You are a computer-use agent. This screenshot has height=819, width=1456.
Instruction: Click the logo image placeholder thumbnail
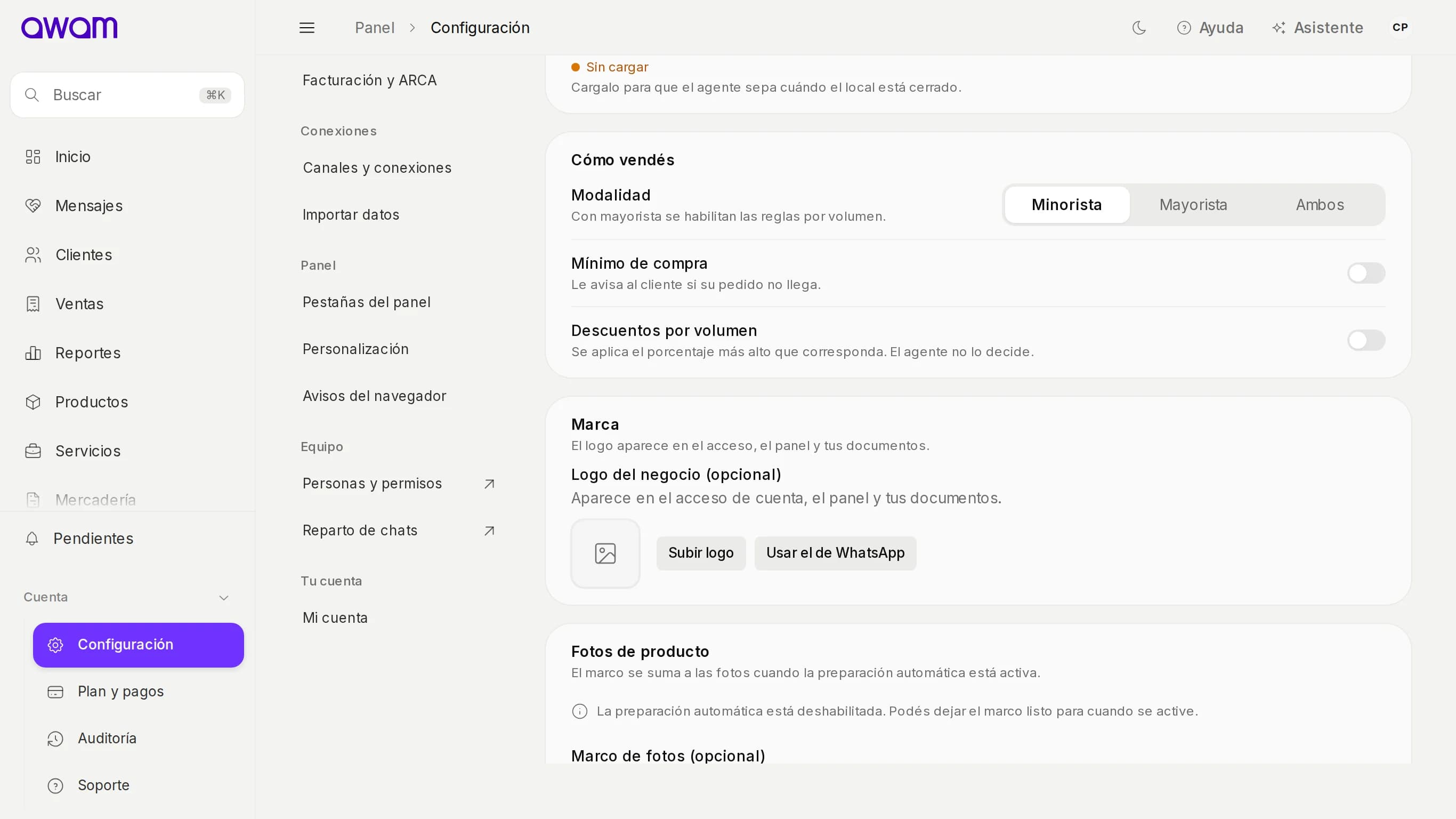[x=605, y=553]
